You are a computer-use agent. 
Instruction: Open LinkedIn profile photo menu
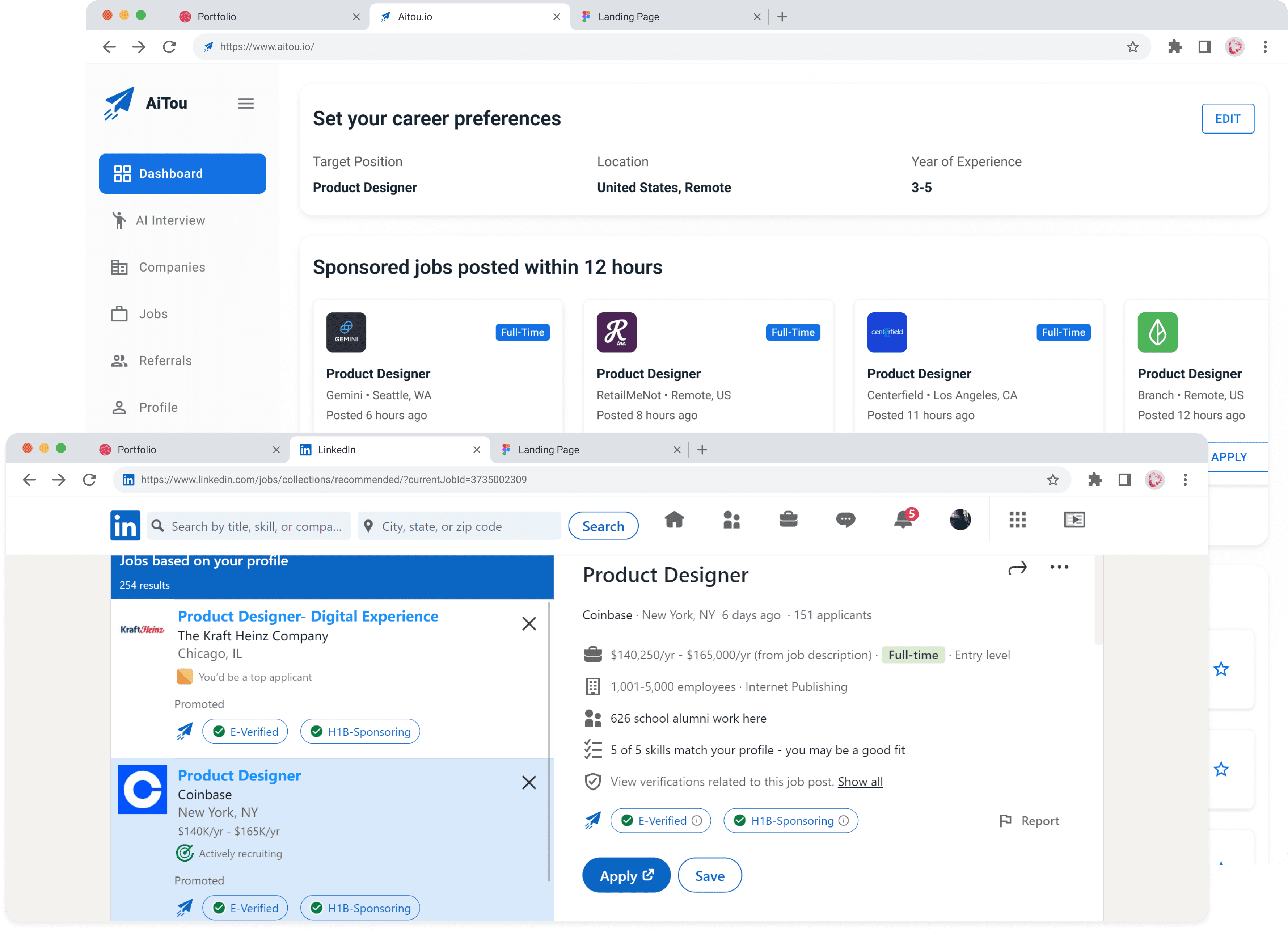960,519
